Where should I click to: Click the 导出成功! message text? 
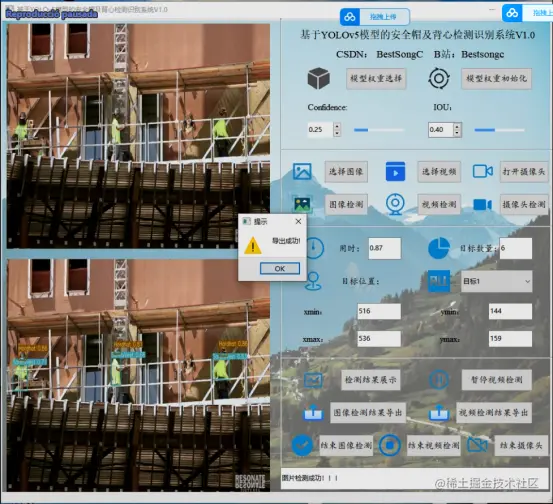point(286,241)
